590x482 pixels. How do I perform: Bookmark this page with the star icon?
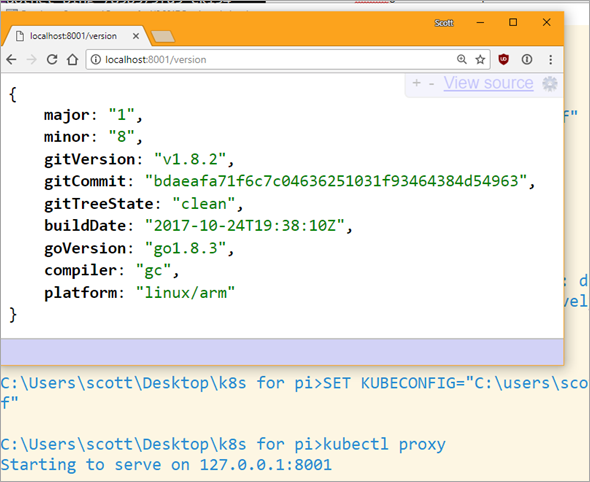tap(480, 59)
